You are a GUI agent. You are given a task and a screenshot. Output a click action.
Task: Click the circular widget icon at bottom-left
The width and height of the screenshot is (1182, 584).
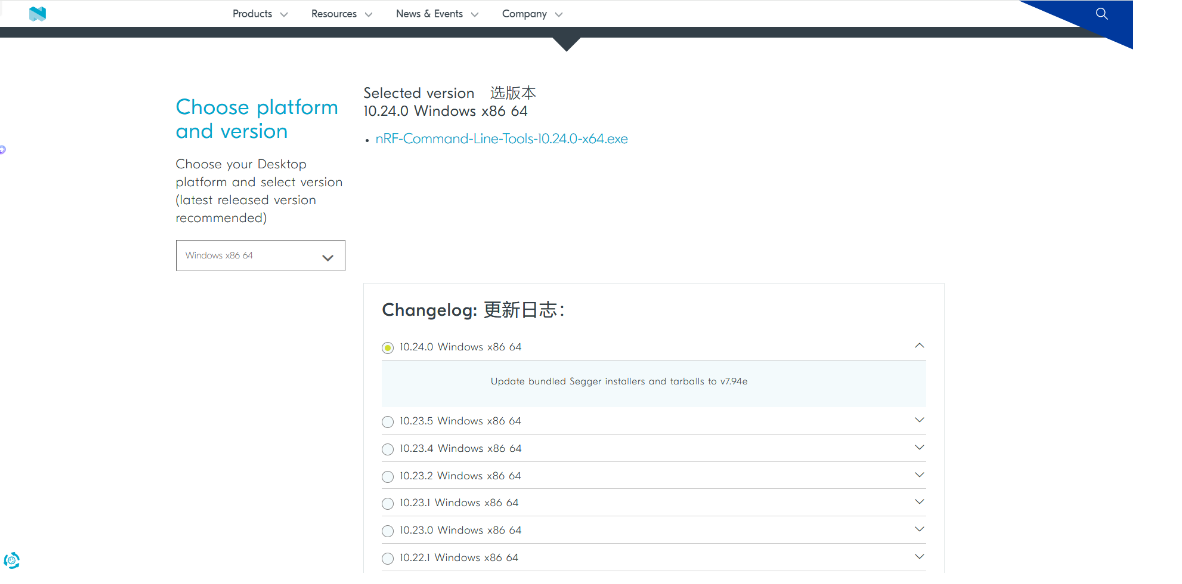(11, 561)
